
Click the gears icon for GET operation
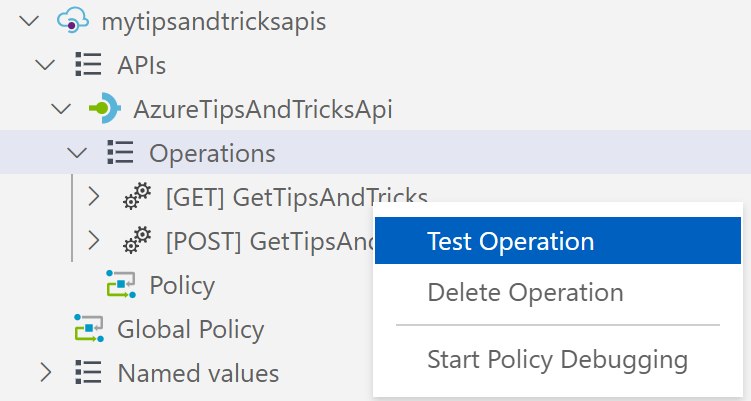click(137, 196)
